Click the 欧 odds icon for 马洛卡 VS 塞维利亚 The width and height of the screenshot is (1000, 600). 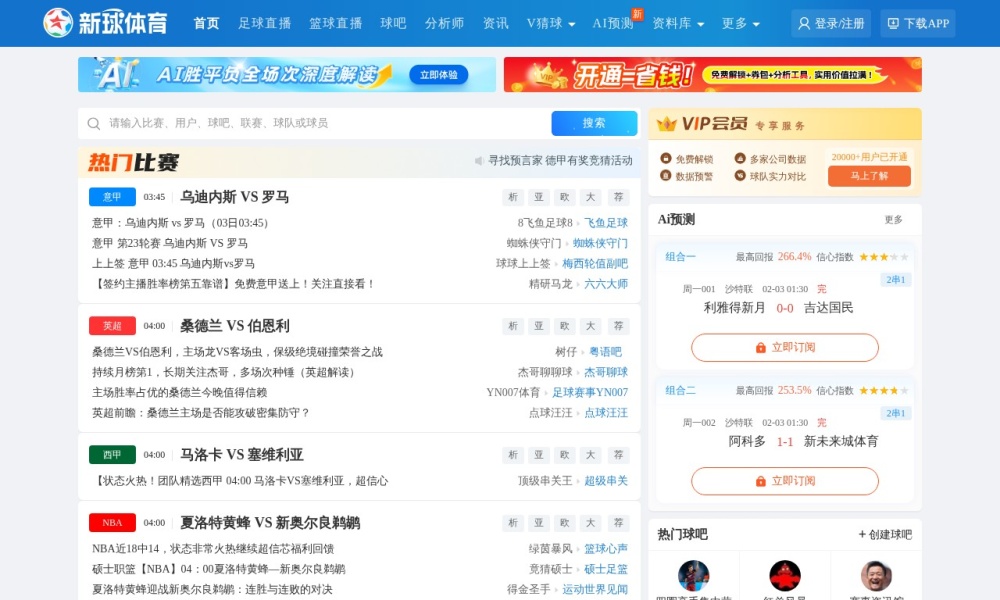(x=563, y=454)
